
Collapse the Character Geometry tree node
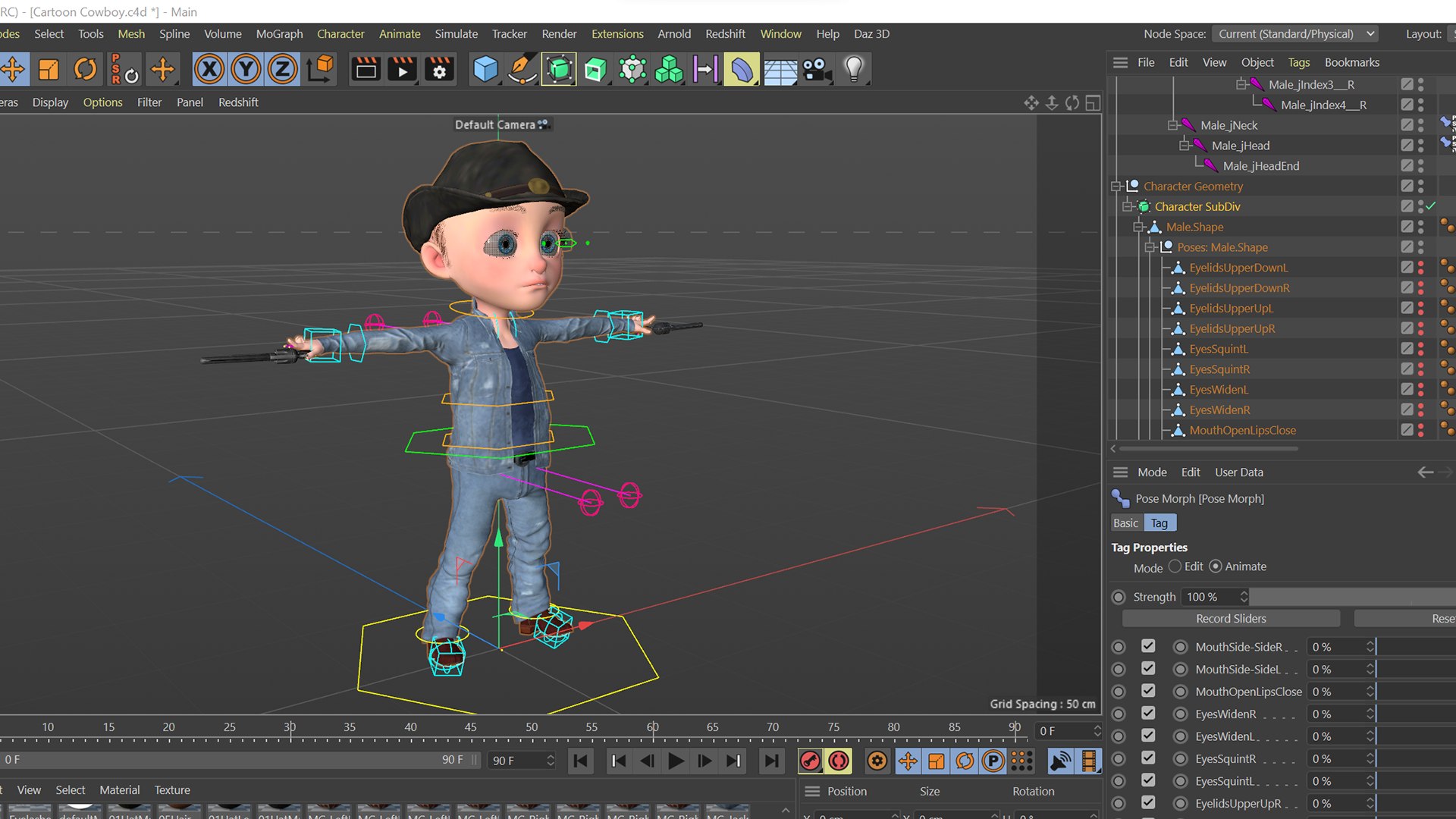point(1116,187)
